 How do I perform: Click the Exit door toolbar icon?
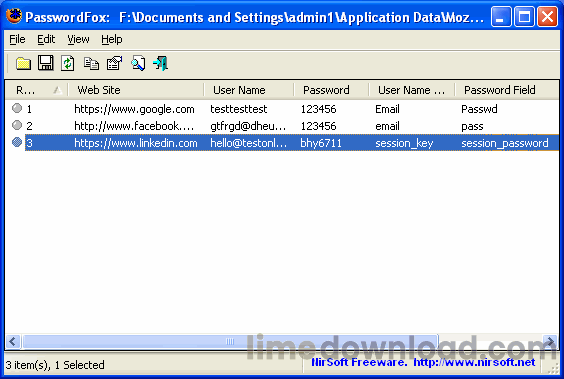[160, 64]
